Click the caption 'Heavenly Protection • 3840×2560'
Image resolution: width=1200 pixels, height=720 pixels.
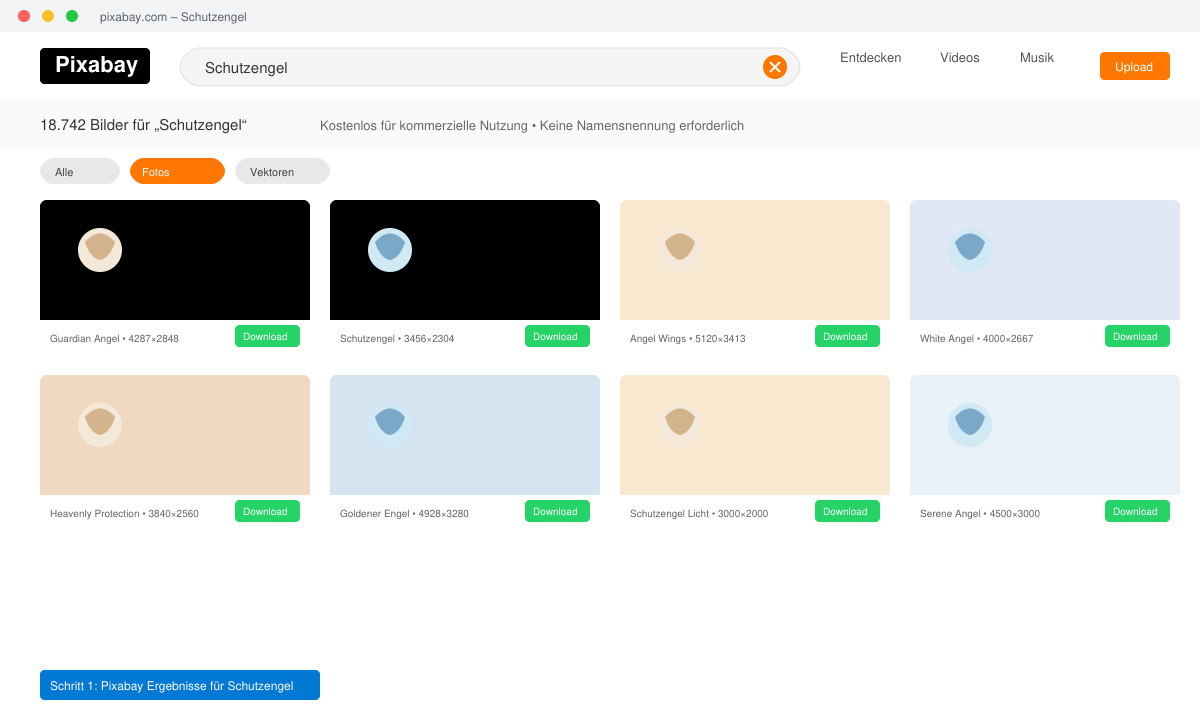[124, 514]
